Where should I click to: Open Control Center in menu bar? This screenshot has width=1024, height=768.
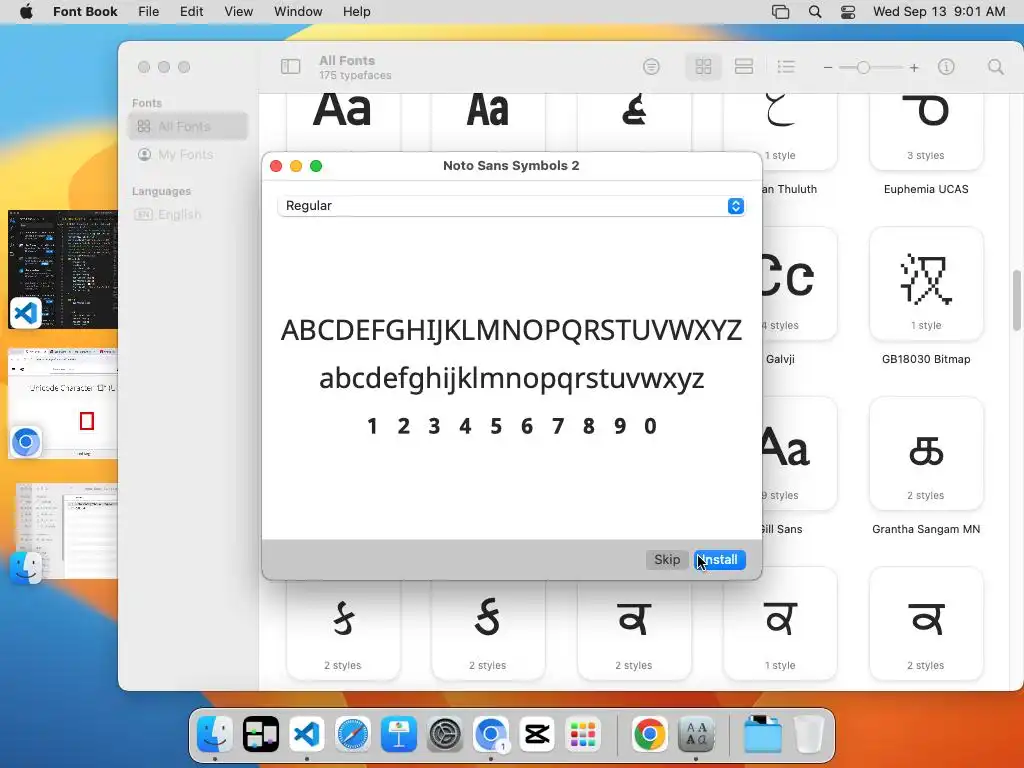848,12
